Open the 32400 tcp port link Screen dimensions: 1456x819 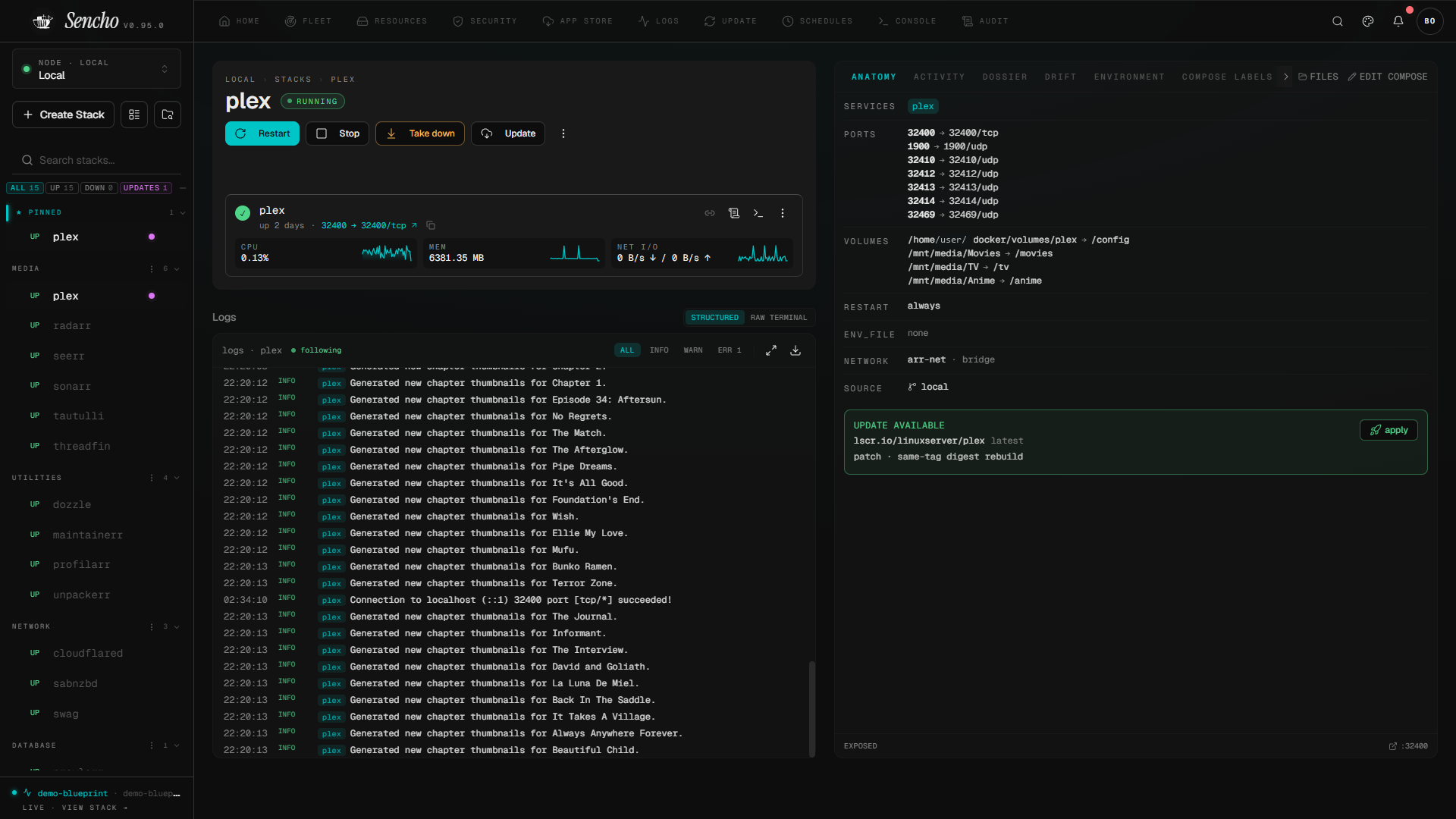tap(369, 225)
